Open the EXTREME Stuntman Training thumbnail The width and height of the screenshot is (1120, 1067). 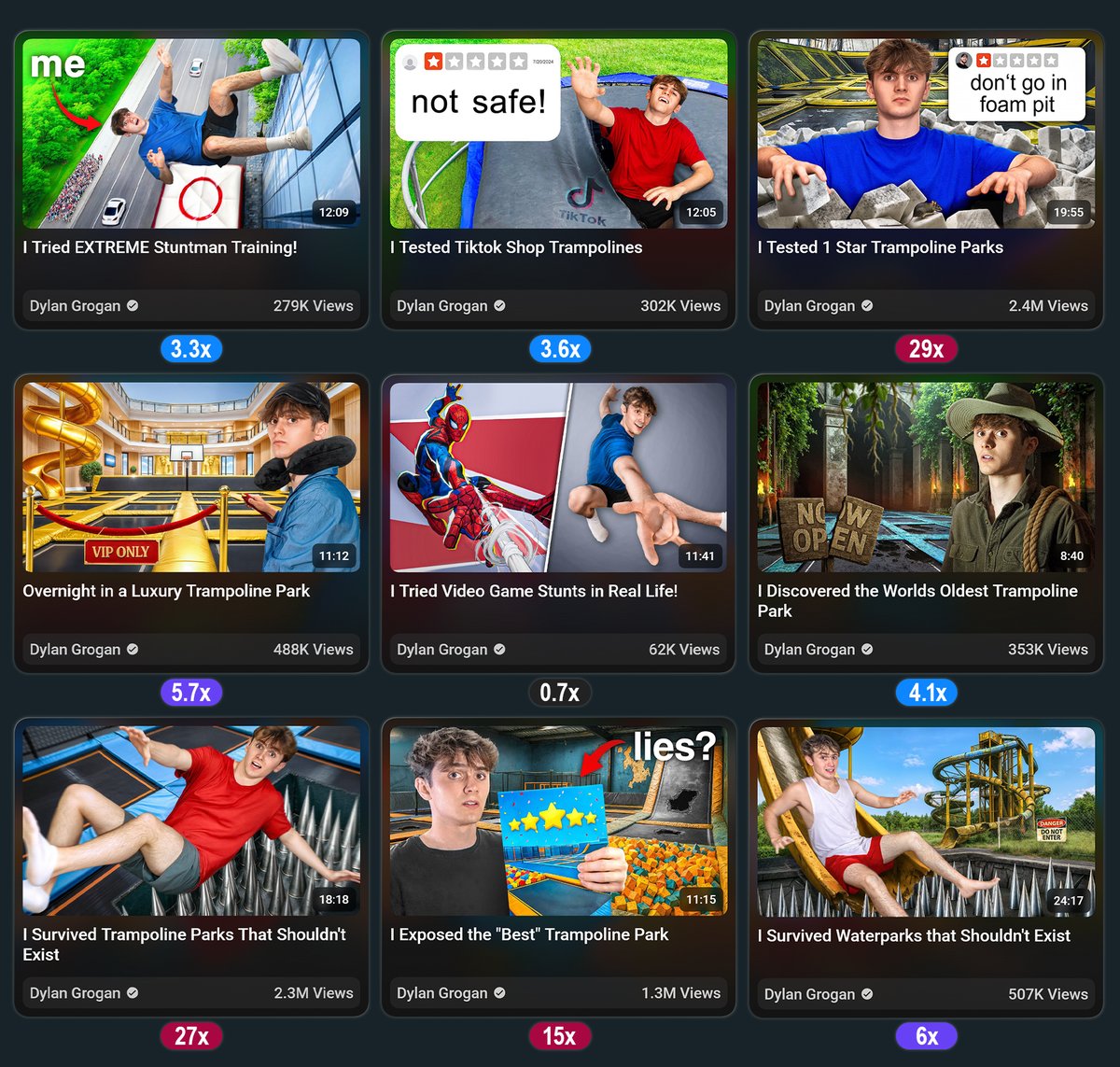[191, 133]
